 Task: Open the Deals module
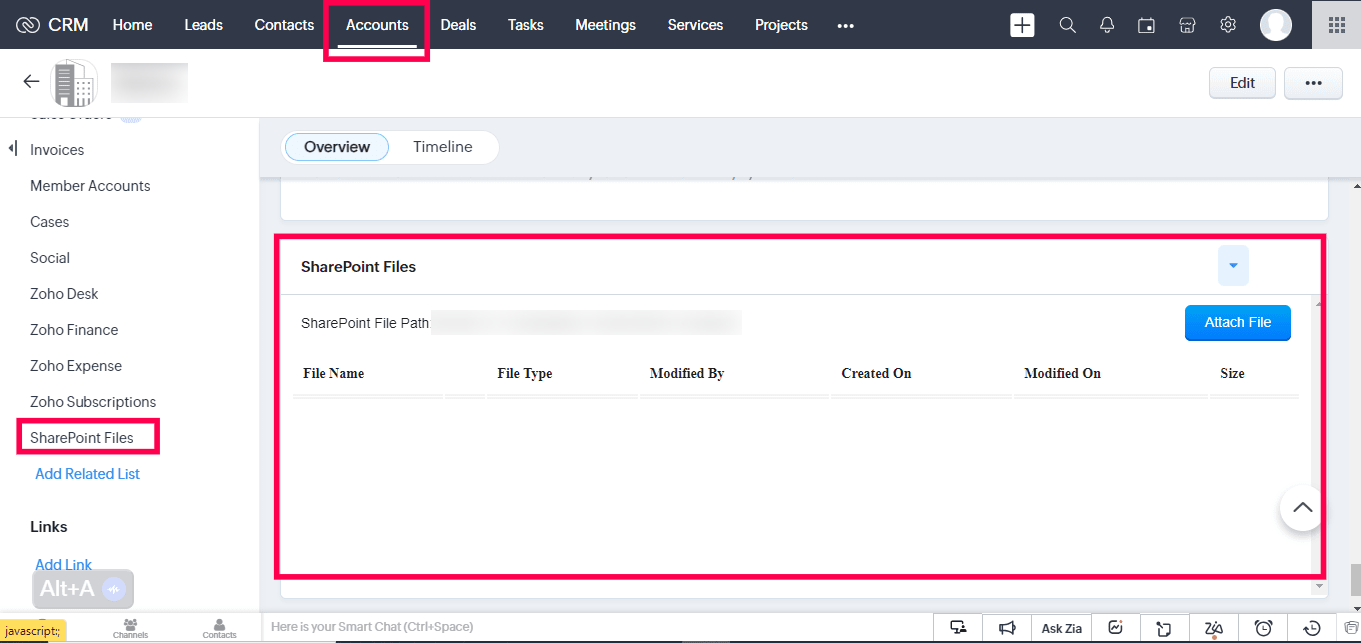458,25
